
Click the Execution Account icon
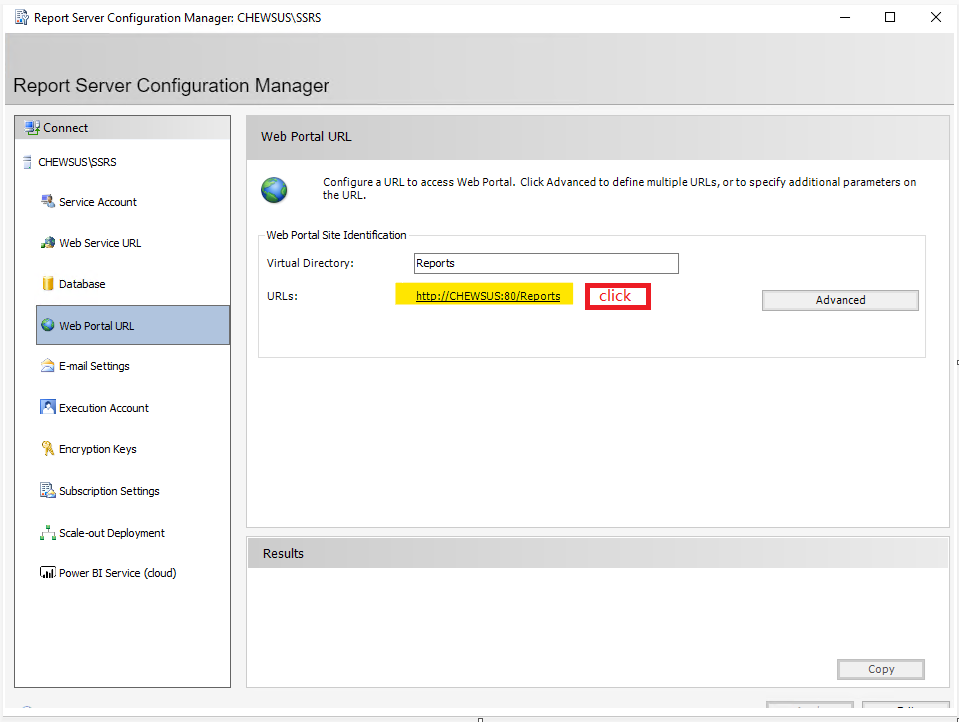(x=48, y=407)
